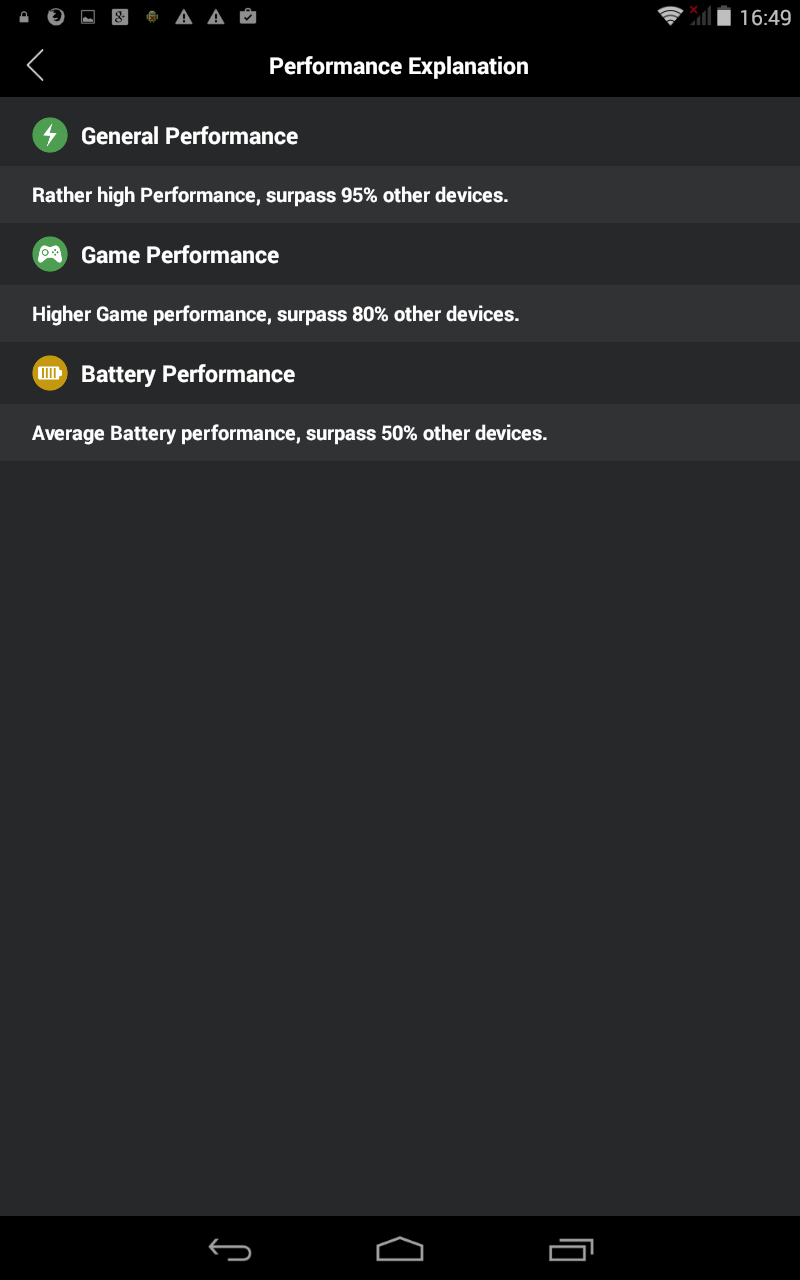The height and width of the screenshot is (1280, 800).
Task: Select the Game Performance heading
Action: (x=180, y=255)
